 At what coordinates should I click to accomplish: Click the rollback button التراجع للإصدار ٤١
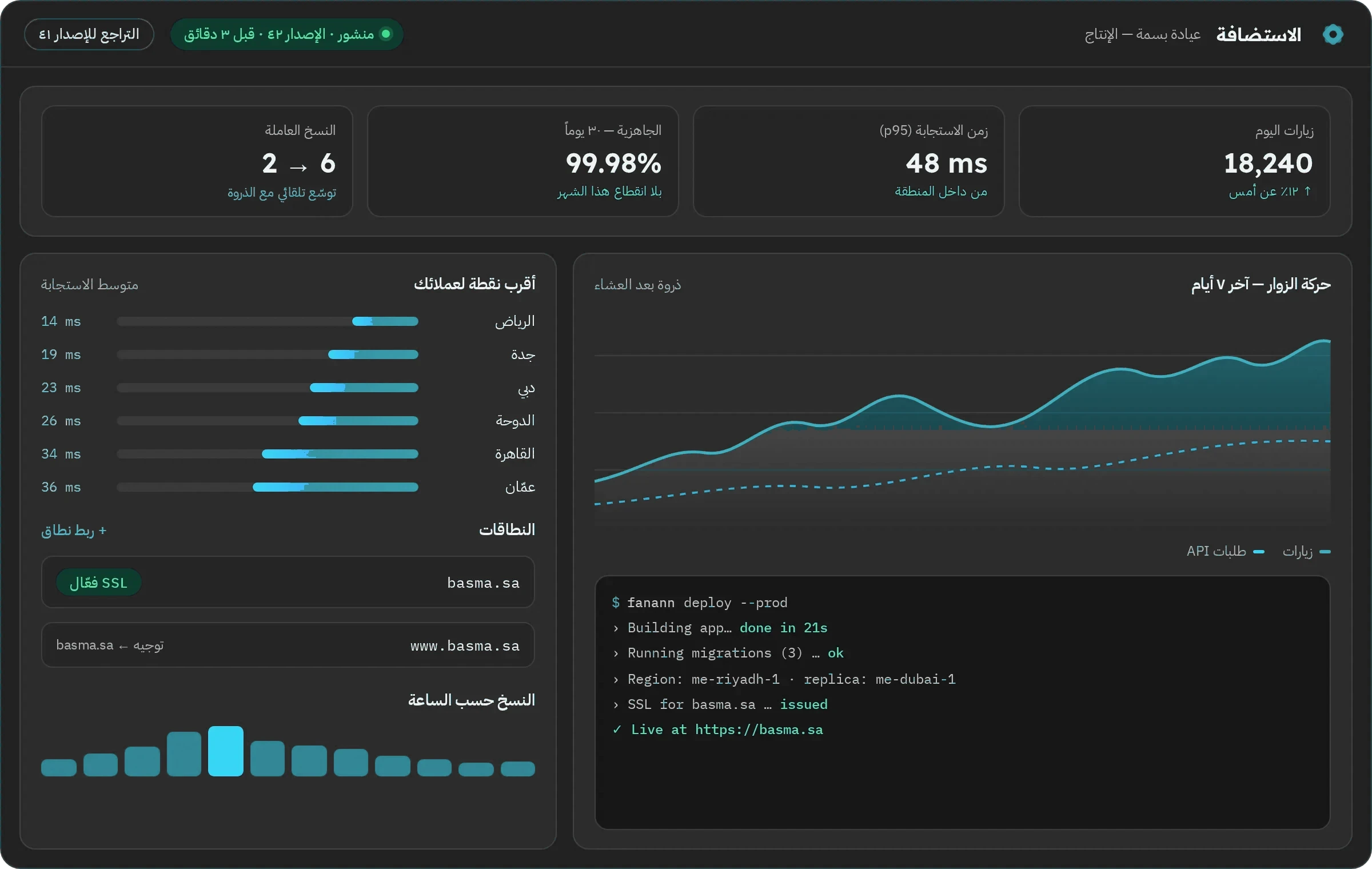tap(89, 34)
